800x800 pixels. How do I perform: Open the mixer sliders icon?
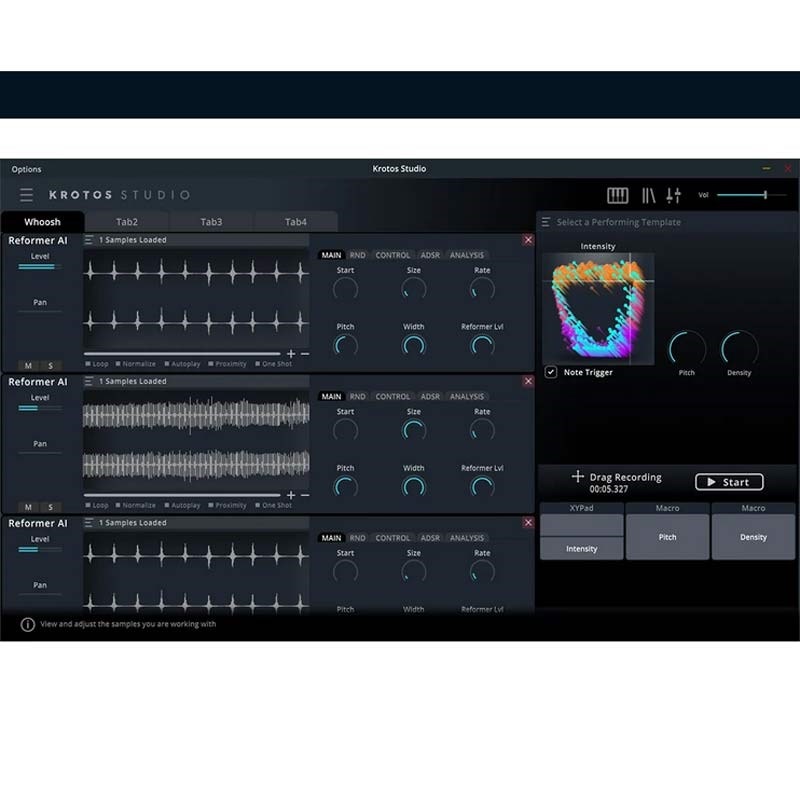tap(673, 195)
